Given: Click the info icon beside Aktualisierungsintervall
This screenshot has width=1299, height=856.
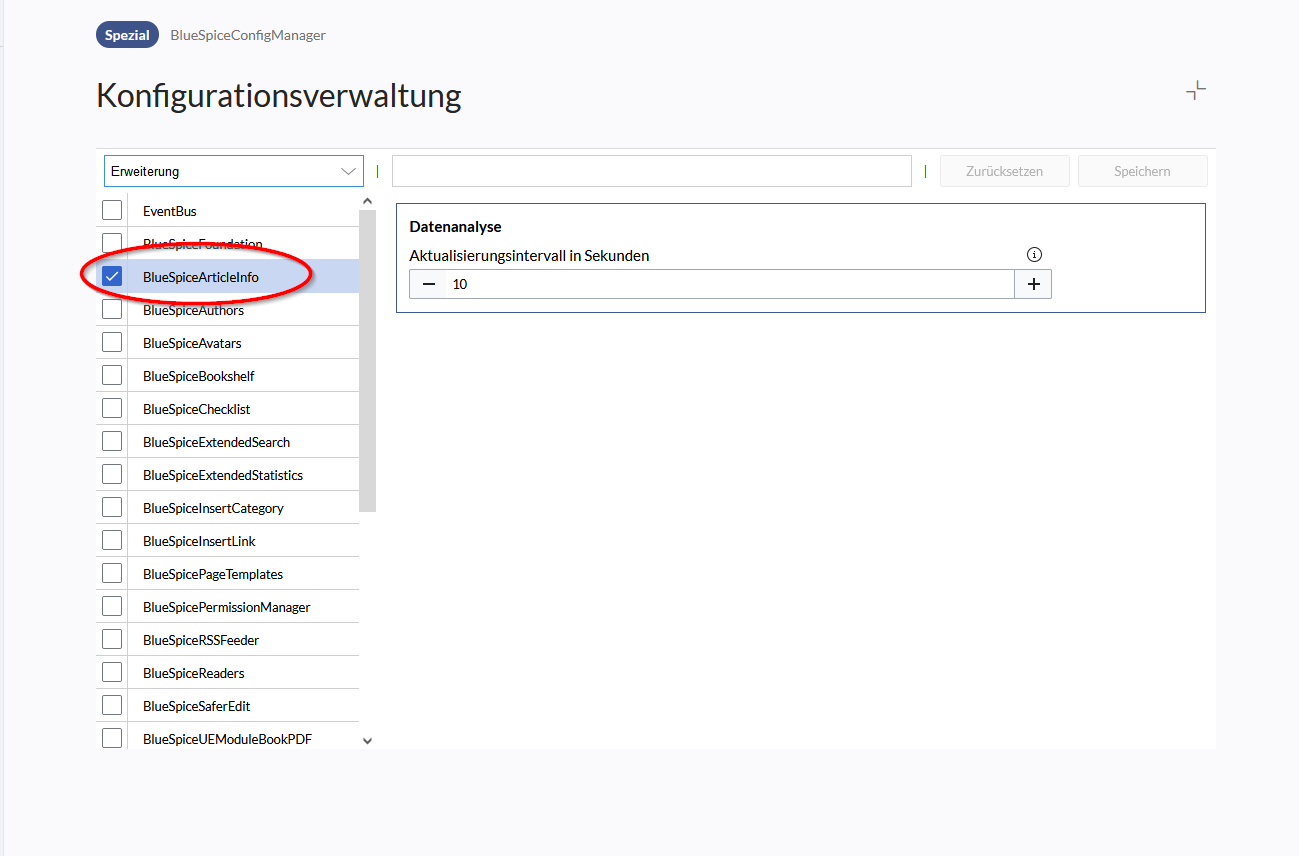Looking at the screenshot, I should pyautogui.click(x=1035, y=255).
